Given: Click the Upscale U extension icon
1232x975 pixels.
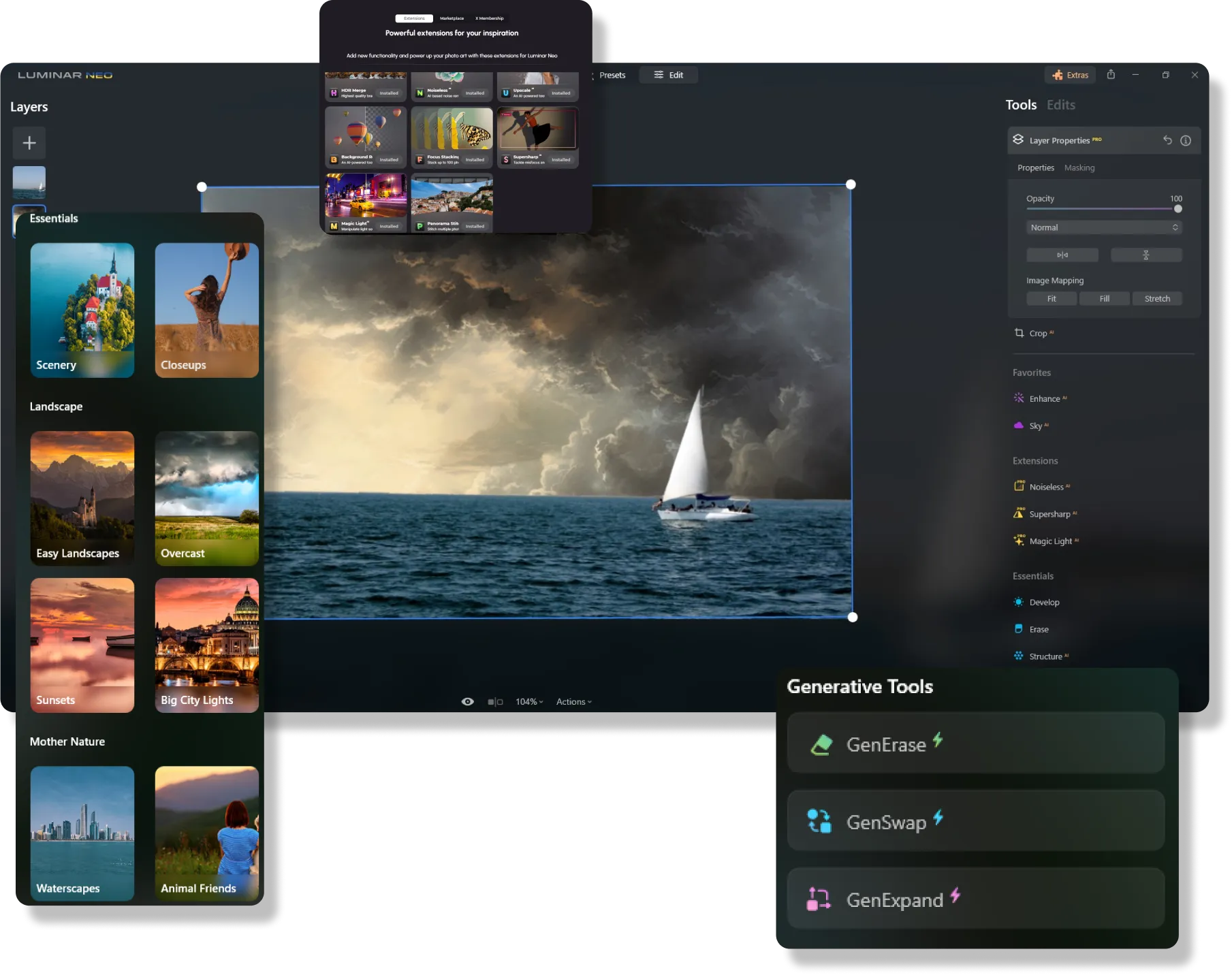Looking at the screenshot, I should point(505,93).
